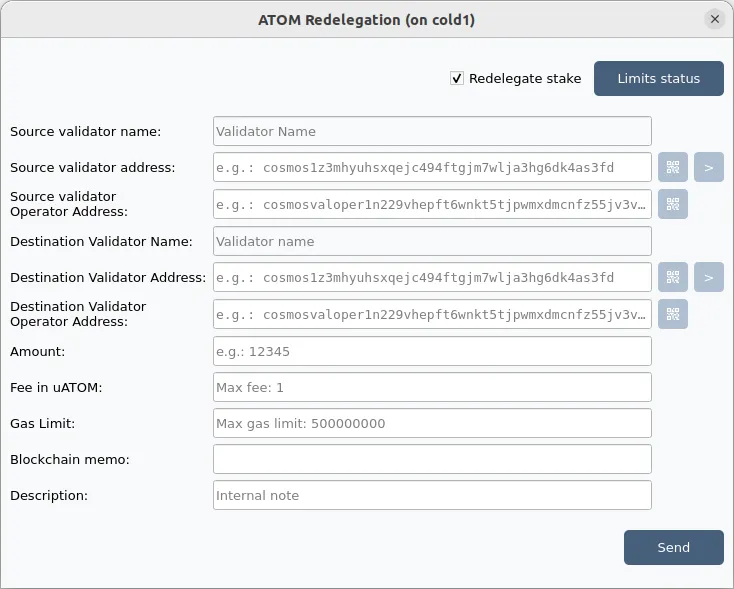
Task: Open the Limits status view
Action: [x=659, y=78]
